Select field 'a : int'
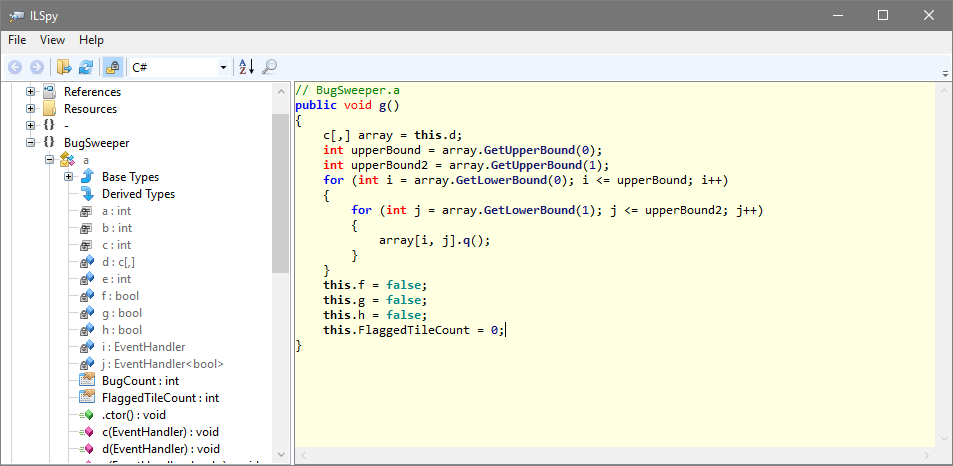This screenshot has height=466, width=953. coord(116,211)
